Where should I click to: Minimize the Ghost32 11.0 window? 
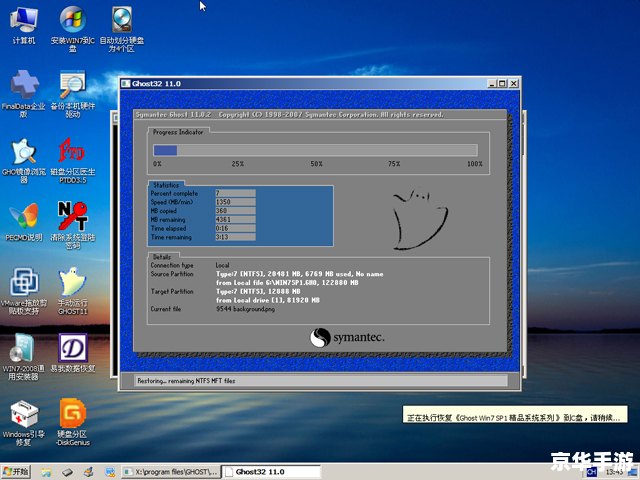(x=492, y=84)
